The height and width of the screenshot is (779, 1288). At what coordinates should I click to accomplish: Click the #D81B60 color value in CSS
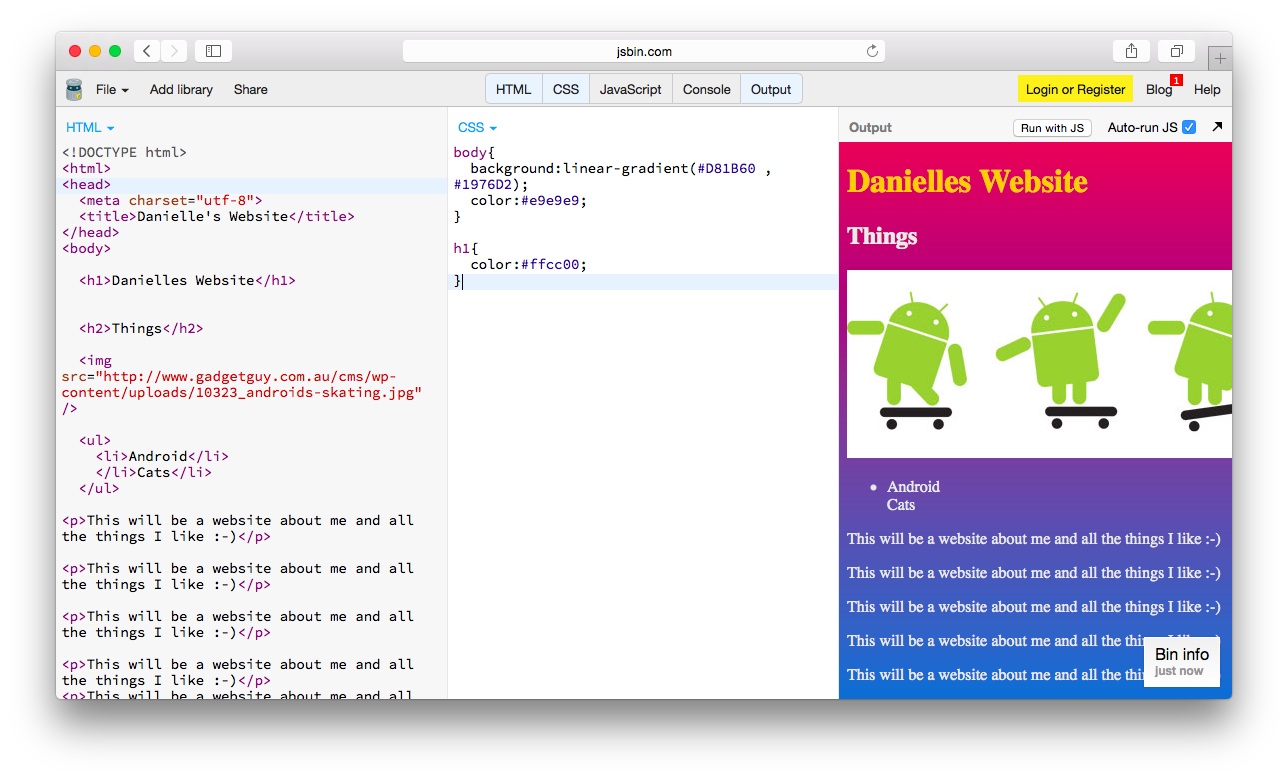(726, 168)
